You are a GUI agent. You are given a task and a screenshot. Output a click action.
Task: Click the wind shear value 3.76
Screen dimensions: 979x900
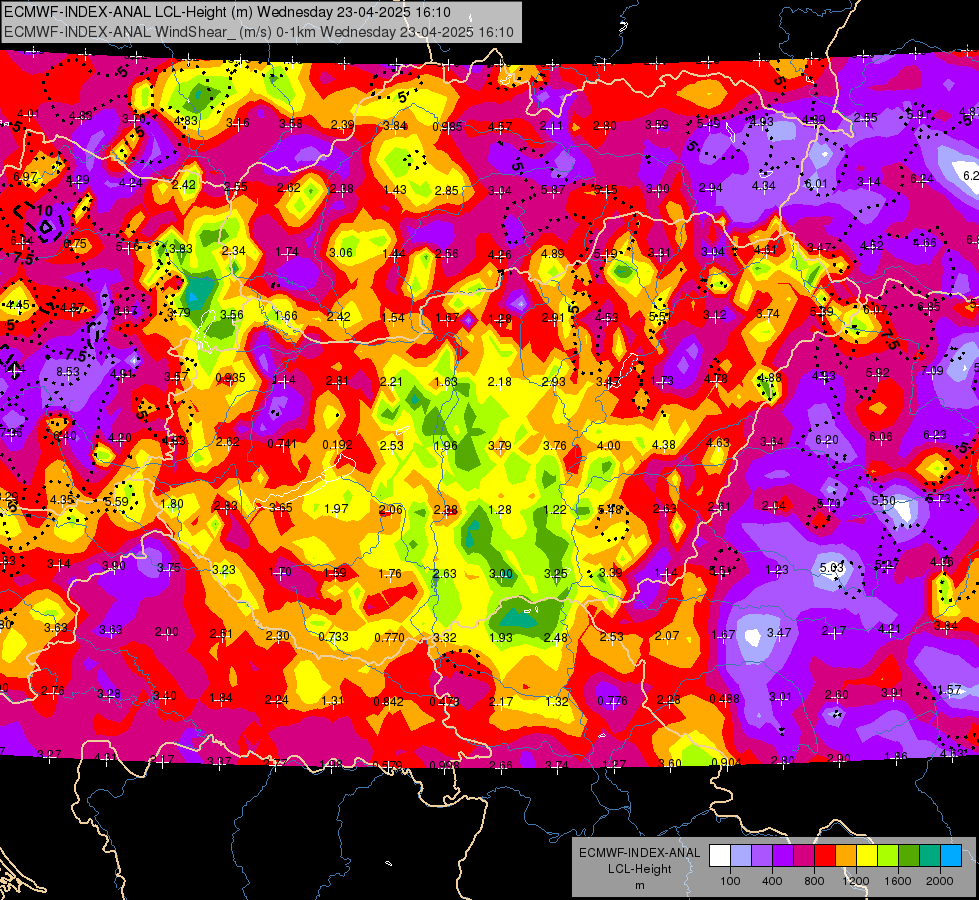[x=554, y=445]
